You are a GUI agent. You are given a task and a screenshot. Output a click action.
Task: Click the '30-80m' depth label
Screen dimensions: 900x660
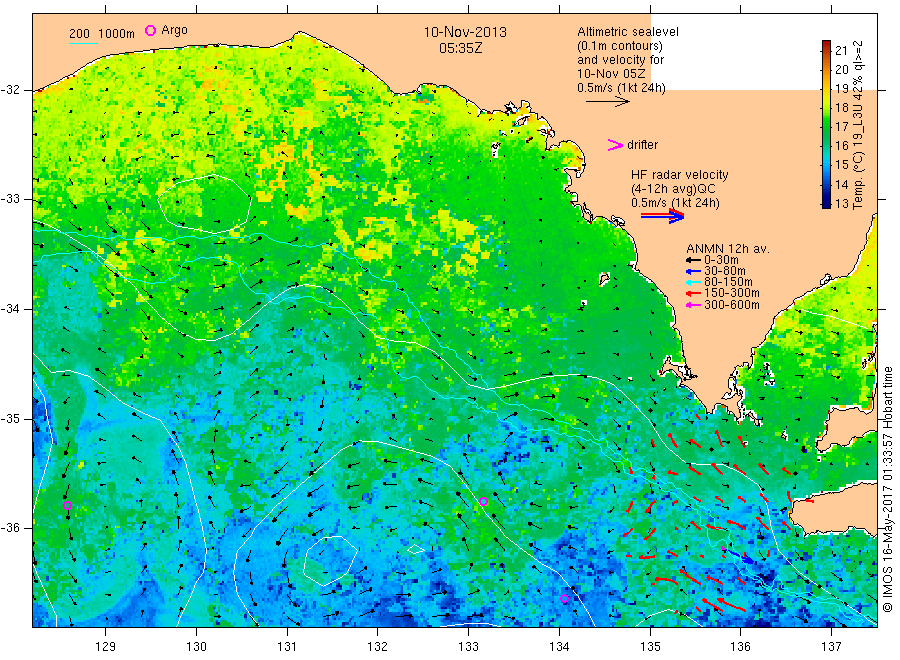725,271
